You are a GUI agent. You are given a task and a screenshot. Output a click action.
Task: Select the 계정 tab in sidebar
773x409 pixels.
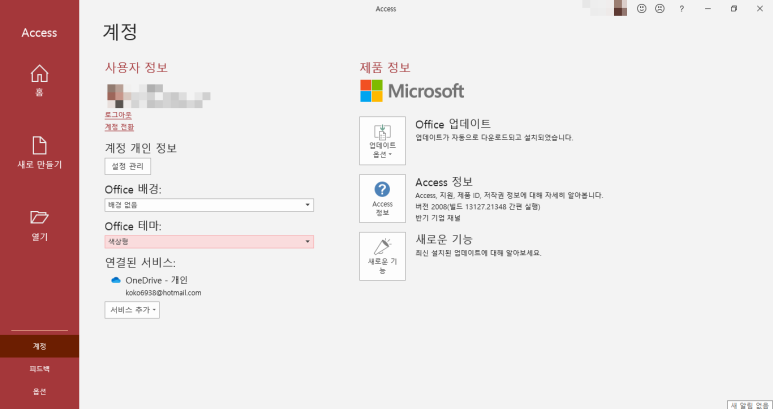[x=39, y=346]
